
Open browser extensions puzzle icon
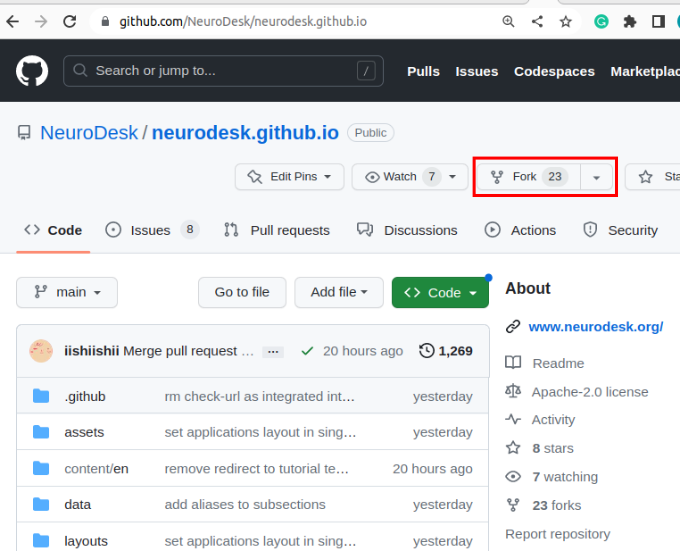630,21
